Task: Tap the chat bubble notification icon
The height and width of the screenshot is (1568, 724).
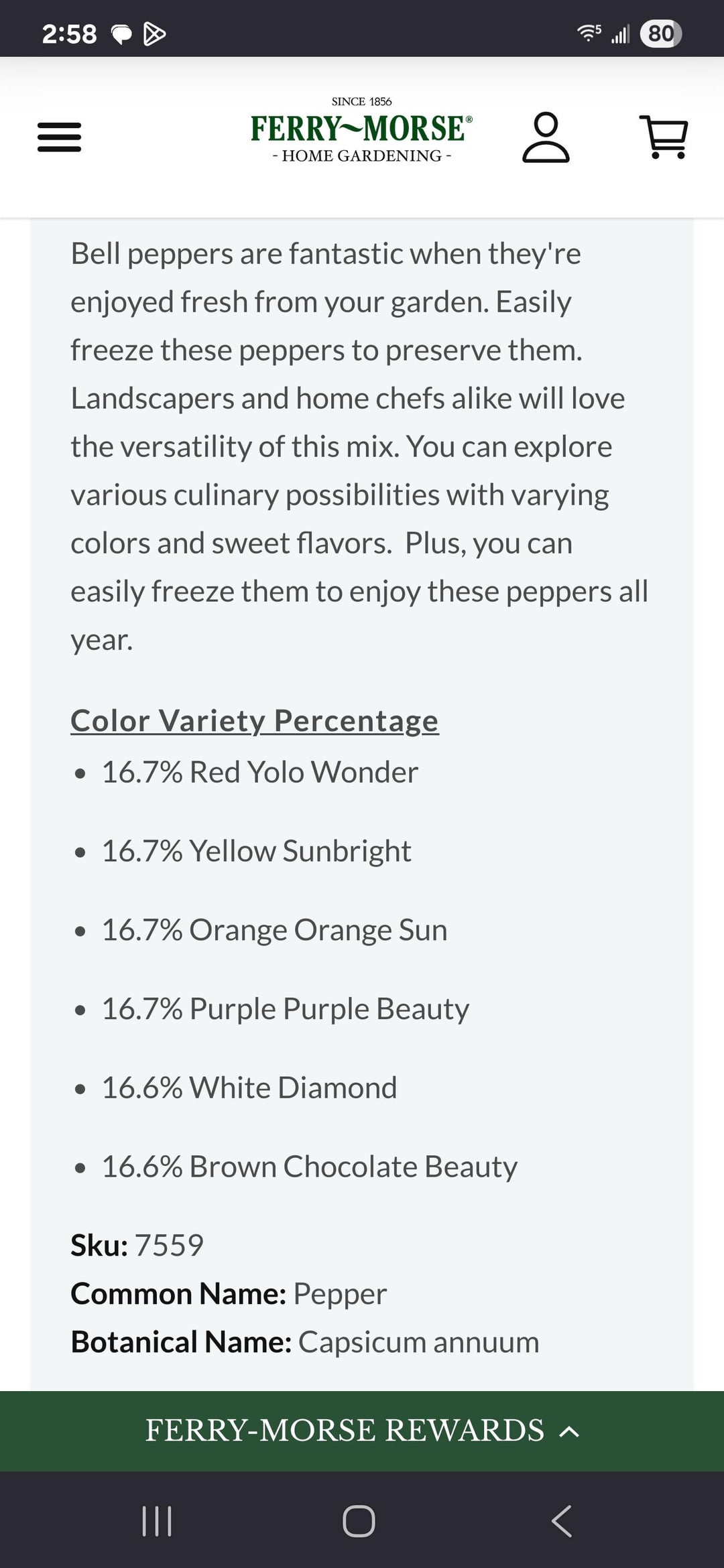Action: [x=121, y=34]
